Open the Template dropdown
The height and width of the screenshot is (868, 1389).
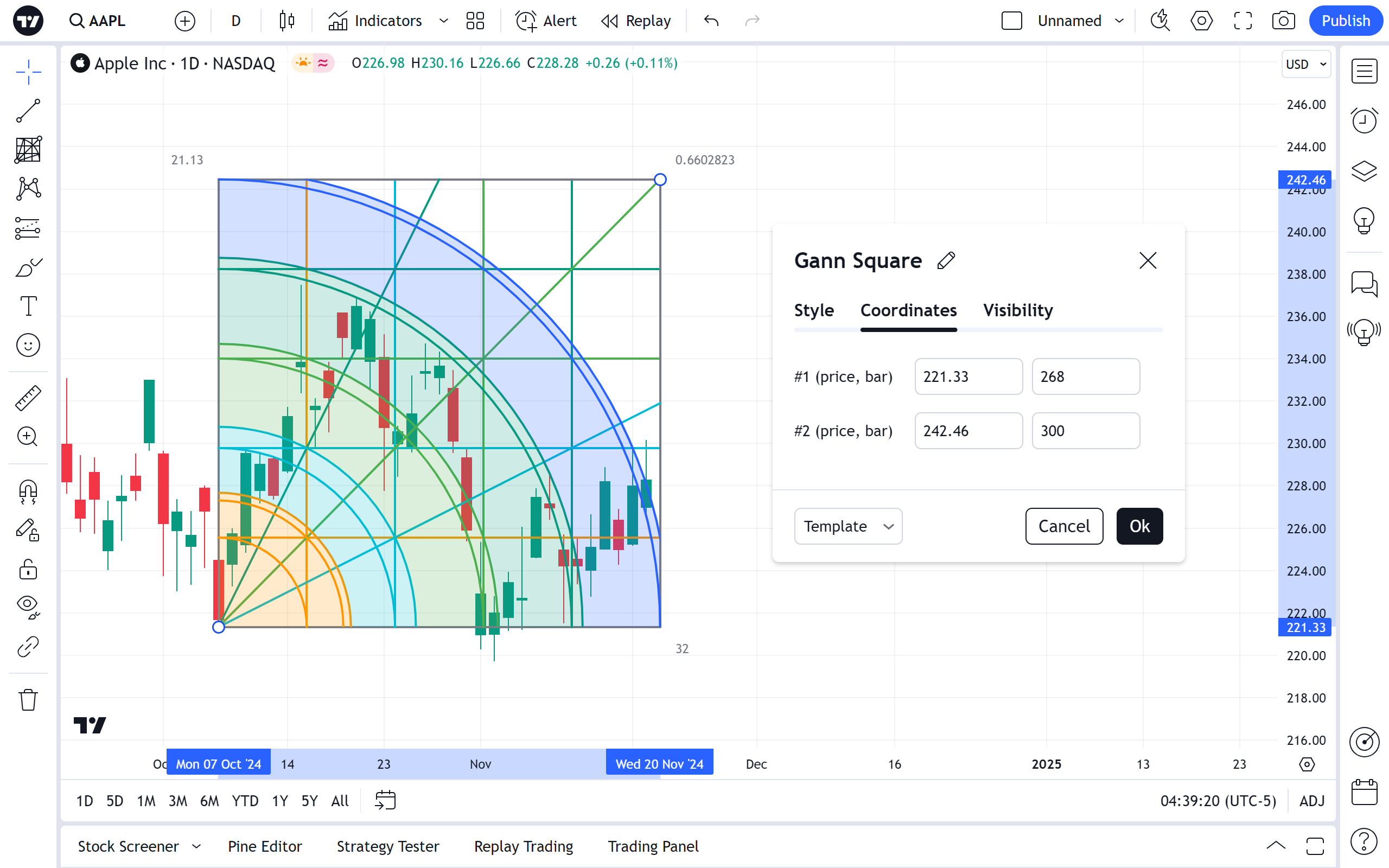click(x=848, y=526)
